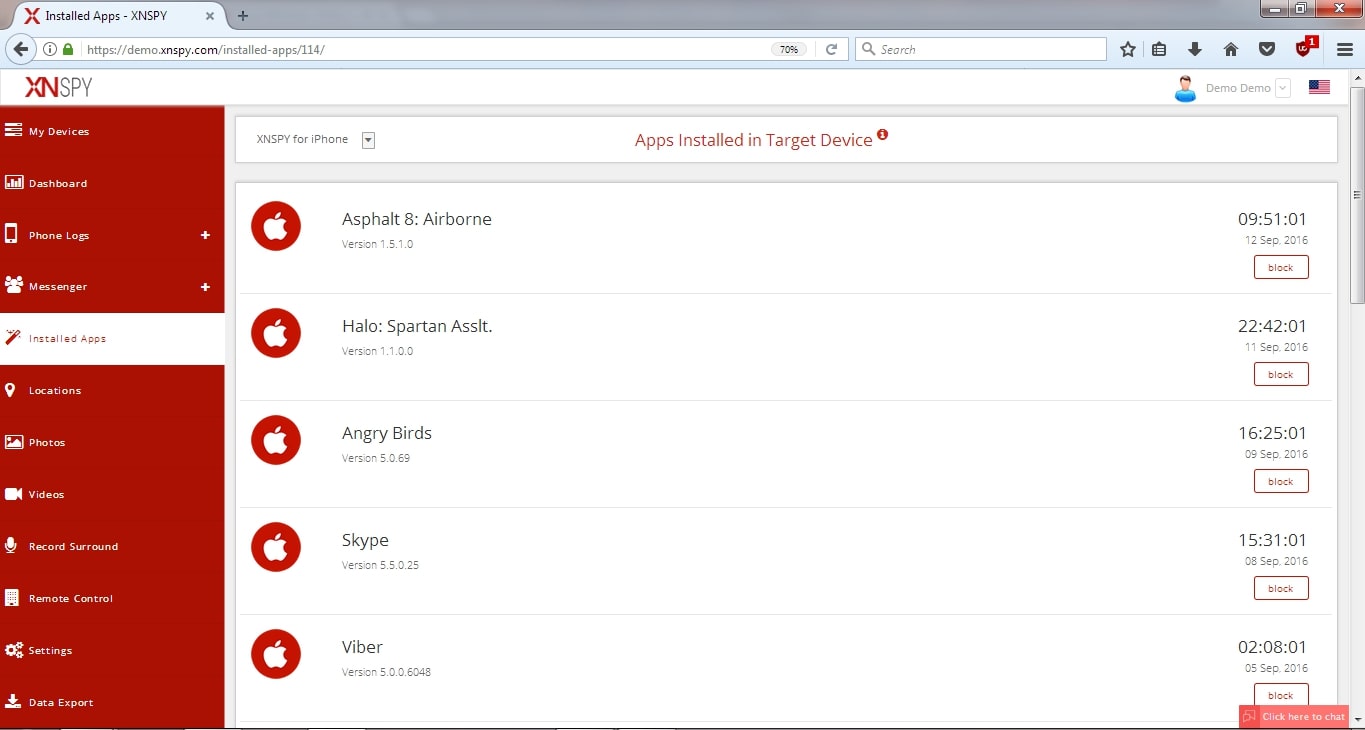Click the browser search field
1365x730 pixels.
[x=981, y=49]
